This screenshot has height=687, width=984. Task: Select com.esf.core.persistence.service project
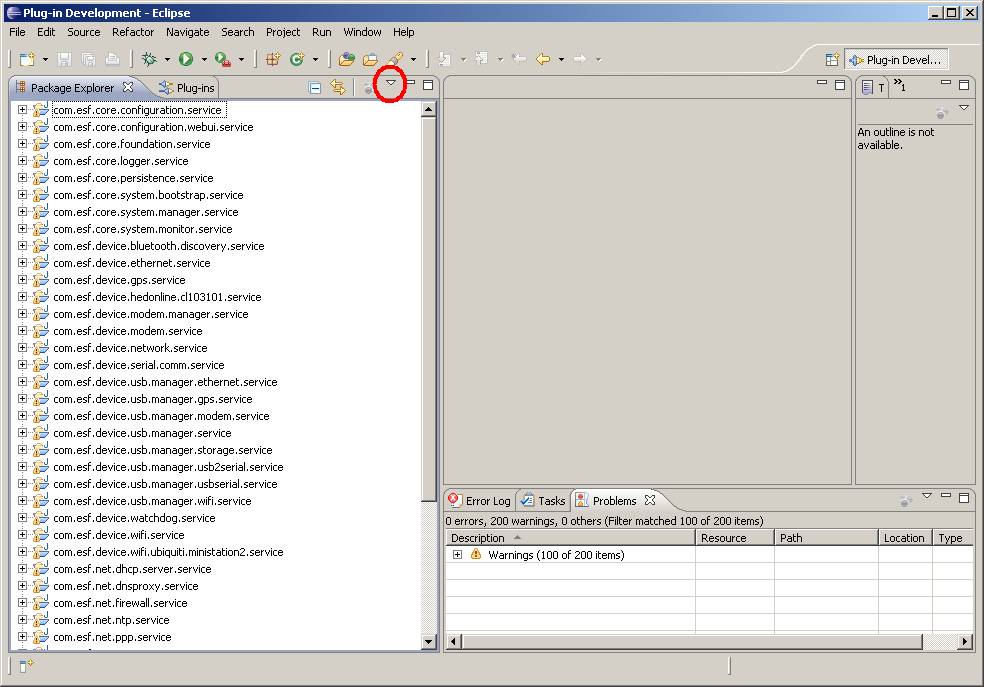coord(133,178)
